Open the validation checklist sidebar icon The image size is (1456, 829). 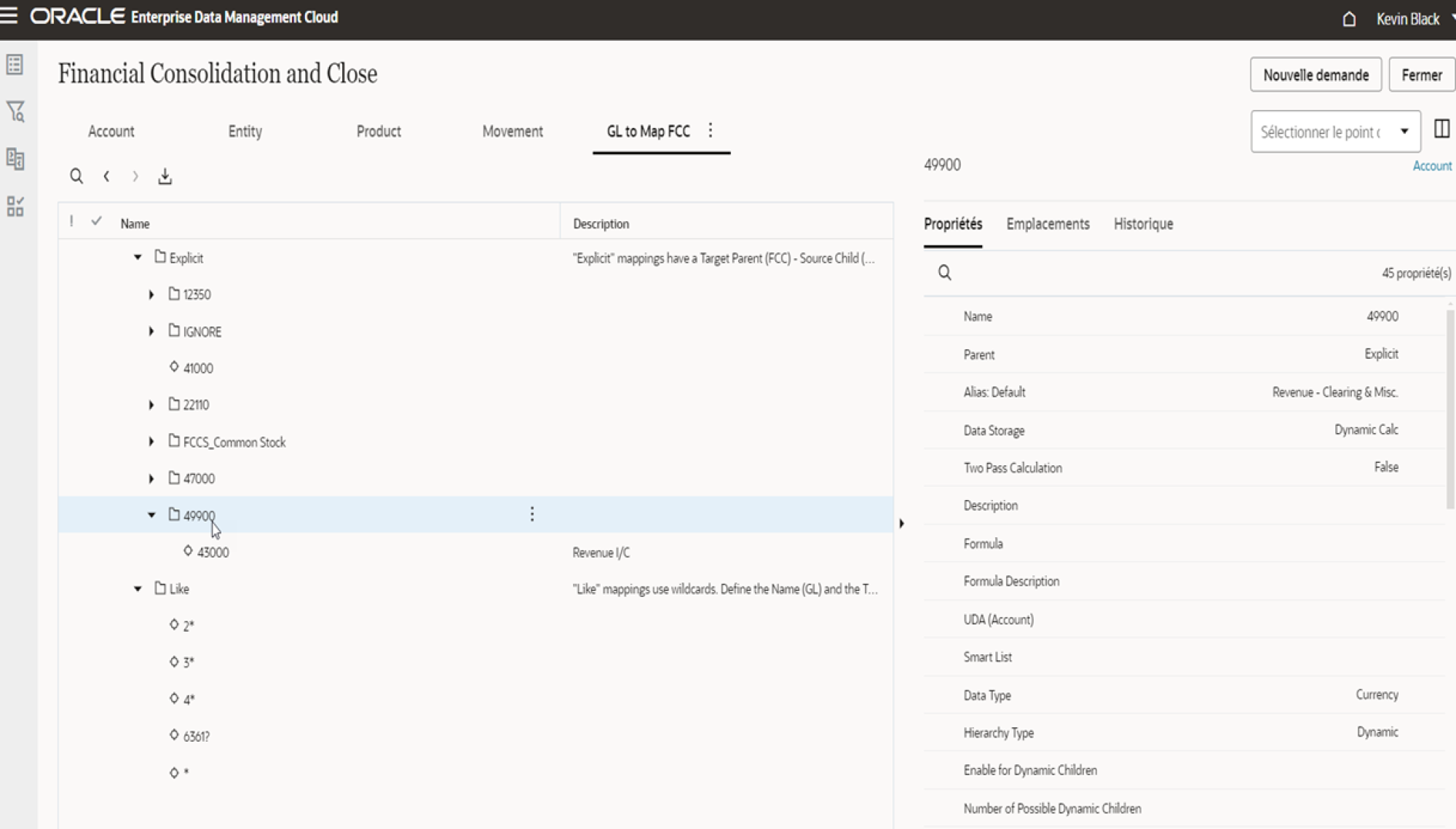[x=15, y=206]
